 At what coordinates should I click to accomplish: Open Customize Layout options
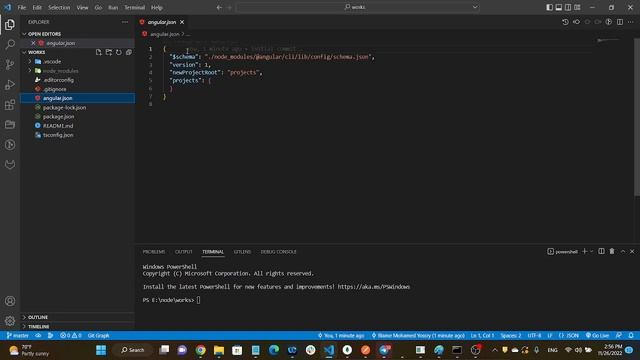tap(578, 7)
